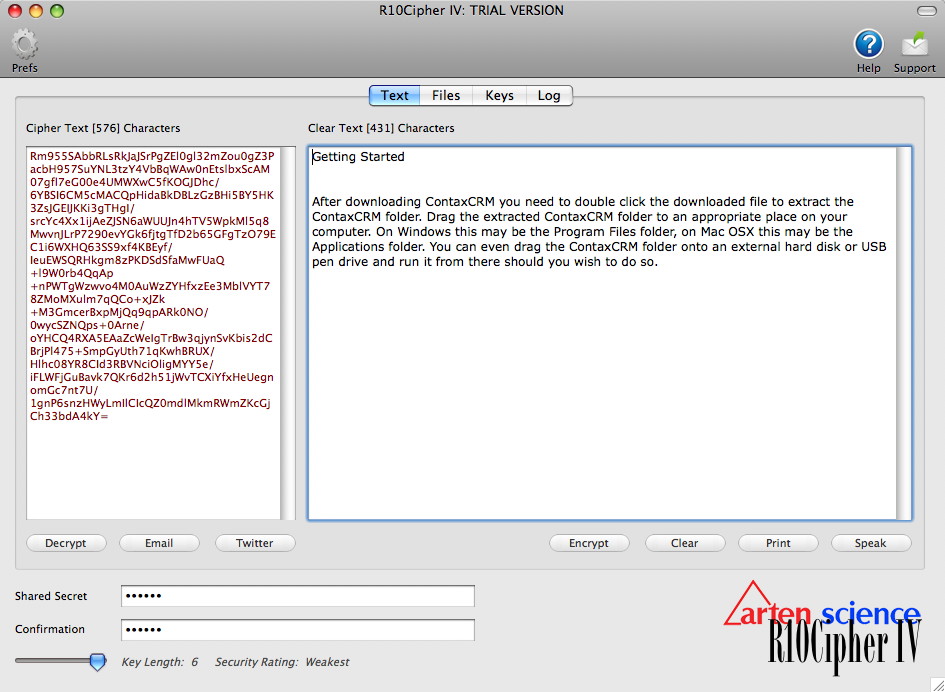Image resolution: width=945 pixels, height=692 pixels.
Task: Click the key length slider handle
Action: pos(98,661)
